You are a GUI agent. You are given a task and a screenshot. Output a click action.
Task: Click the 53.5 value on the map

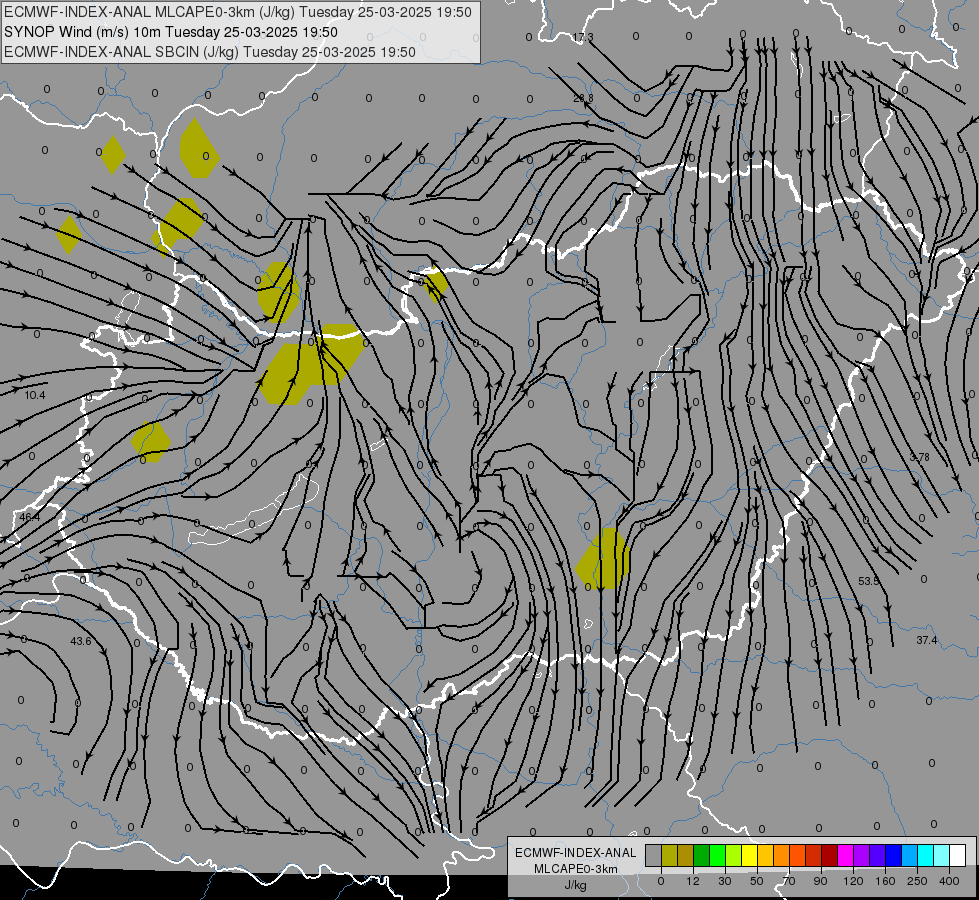click(868, 581)
